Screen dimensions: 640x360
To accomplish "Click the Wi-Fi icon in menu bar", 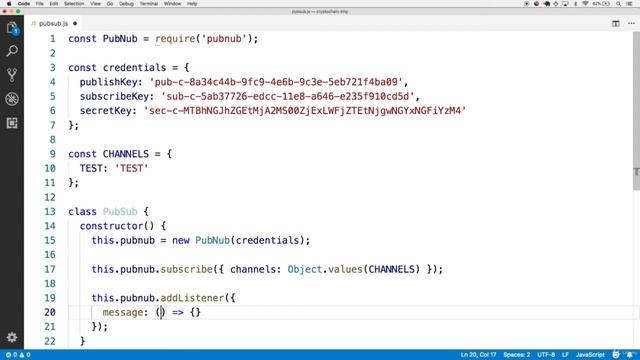I will click(585, 4).
